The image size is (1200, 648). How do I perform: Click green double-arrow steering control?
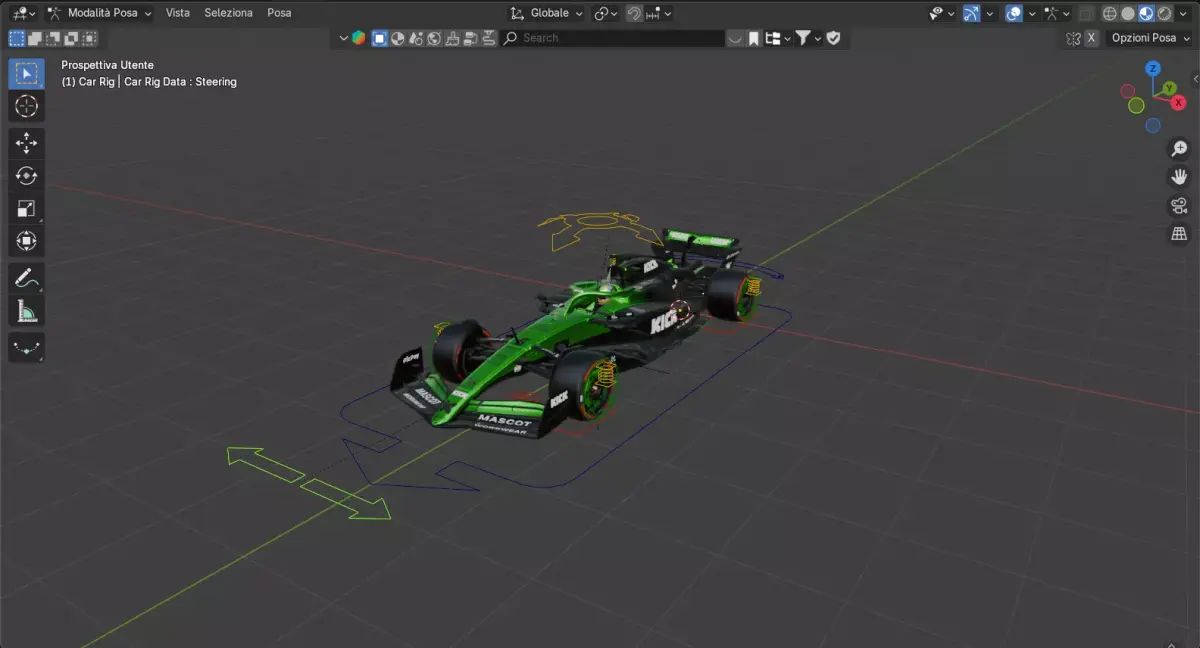(308, 483)
